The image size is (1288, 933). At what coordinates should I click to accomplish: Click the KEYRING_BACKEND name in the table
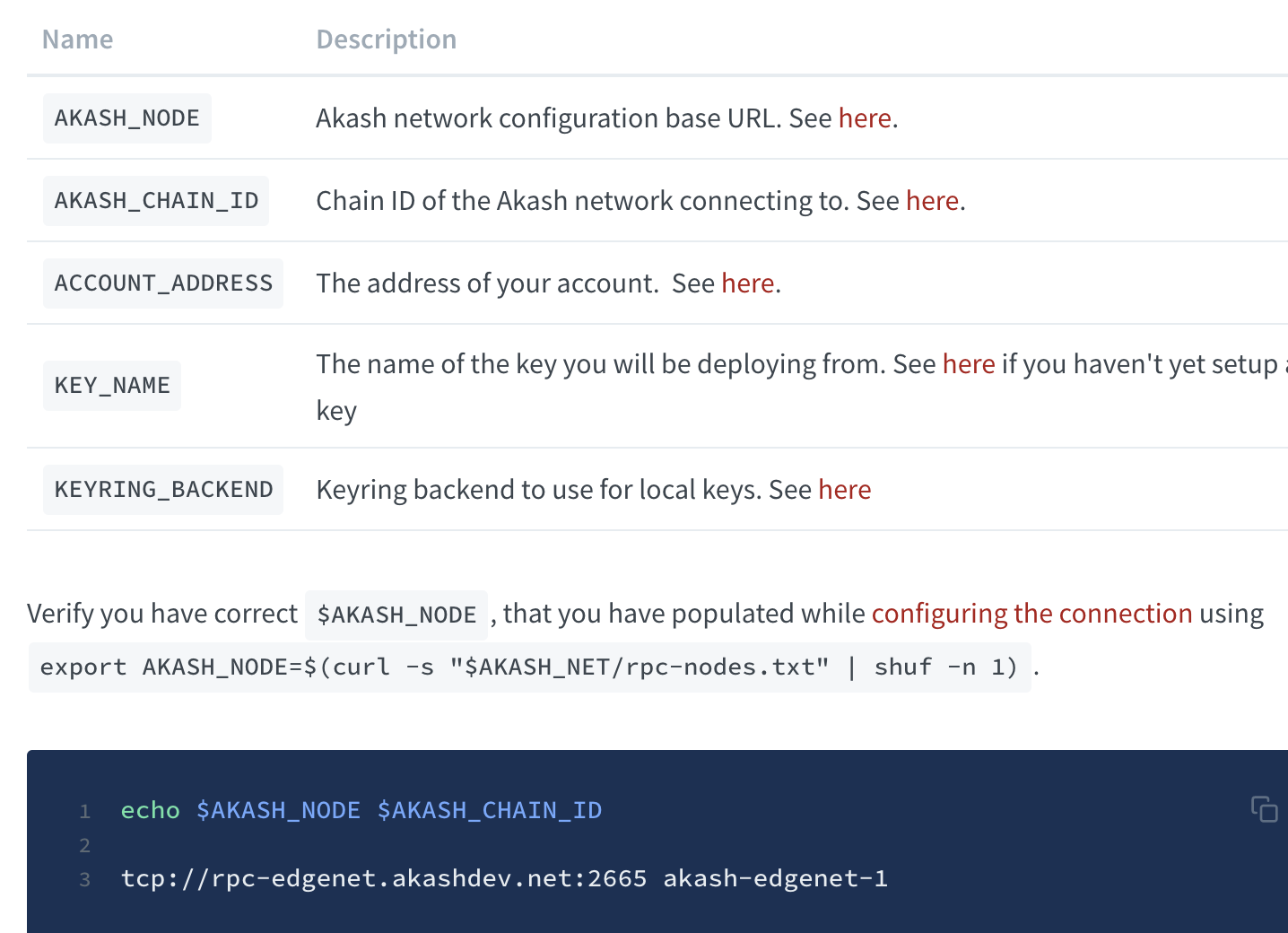coord(163,490)
